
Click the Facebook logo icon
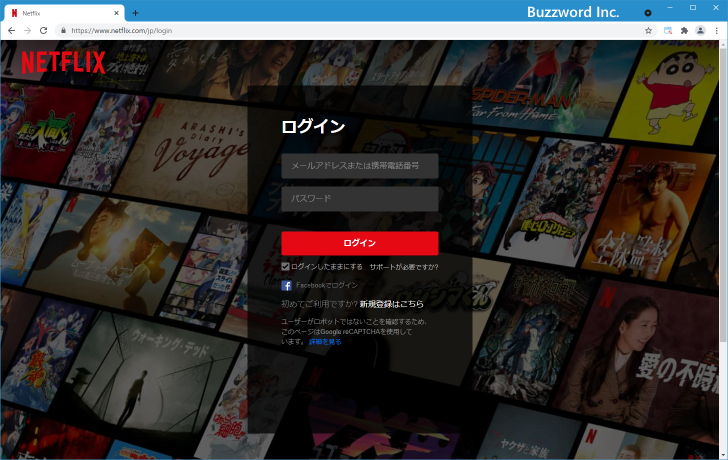pyautogui.click(x=286, y=285)
